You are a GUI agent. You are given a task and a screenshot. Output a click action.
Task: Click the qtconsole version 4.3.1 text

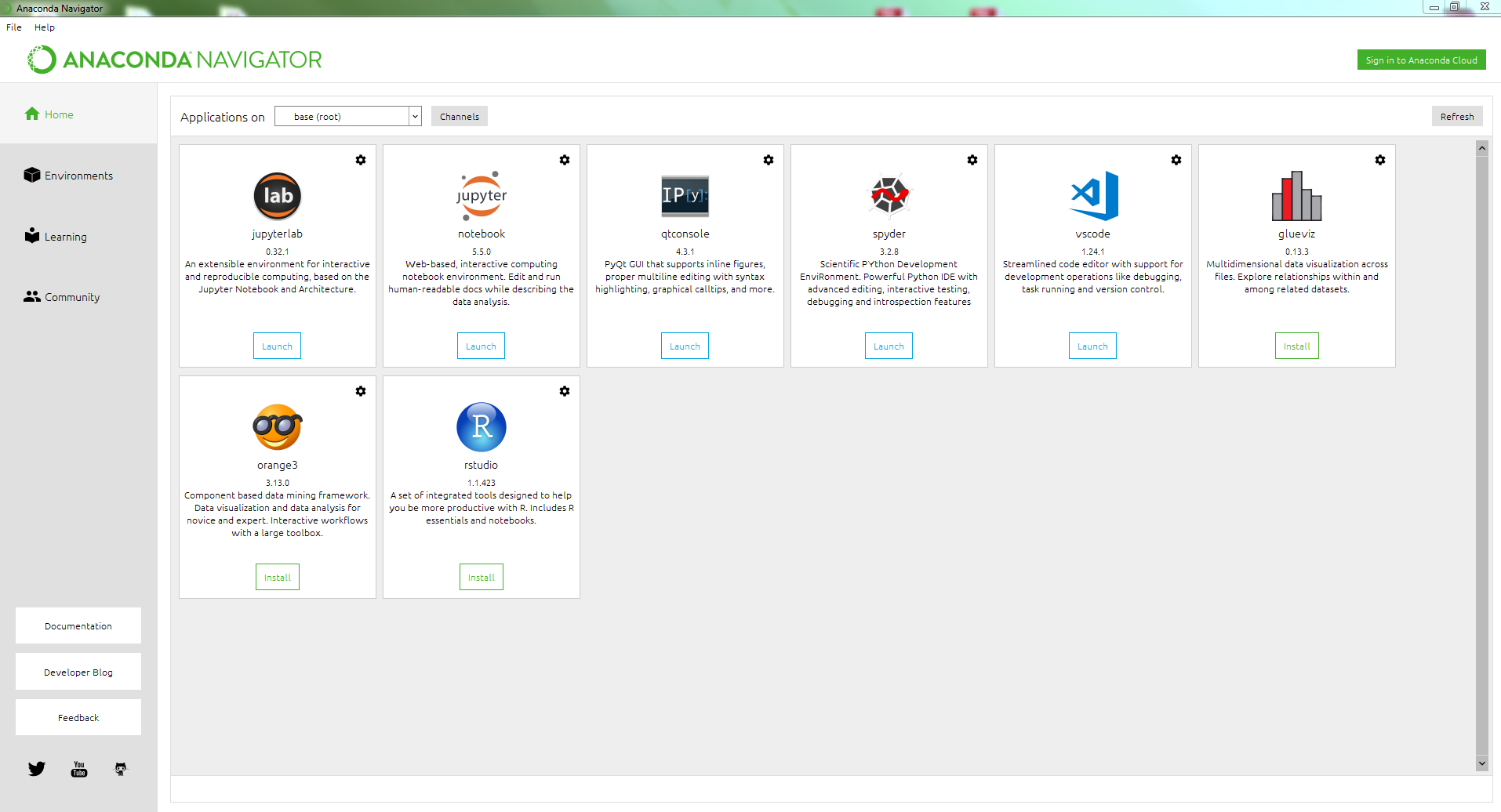(x=685, y=252)
